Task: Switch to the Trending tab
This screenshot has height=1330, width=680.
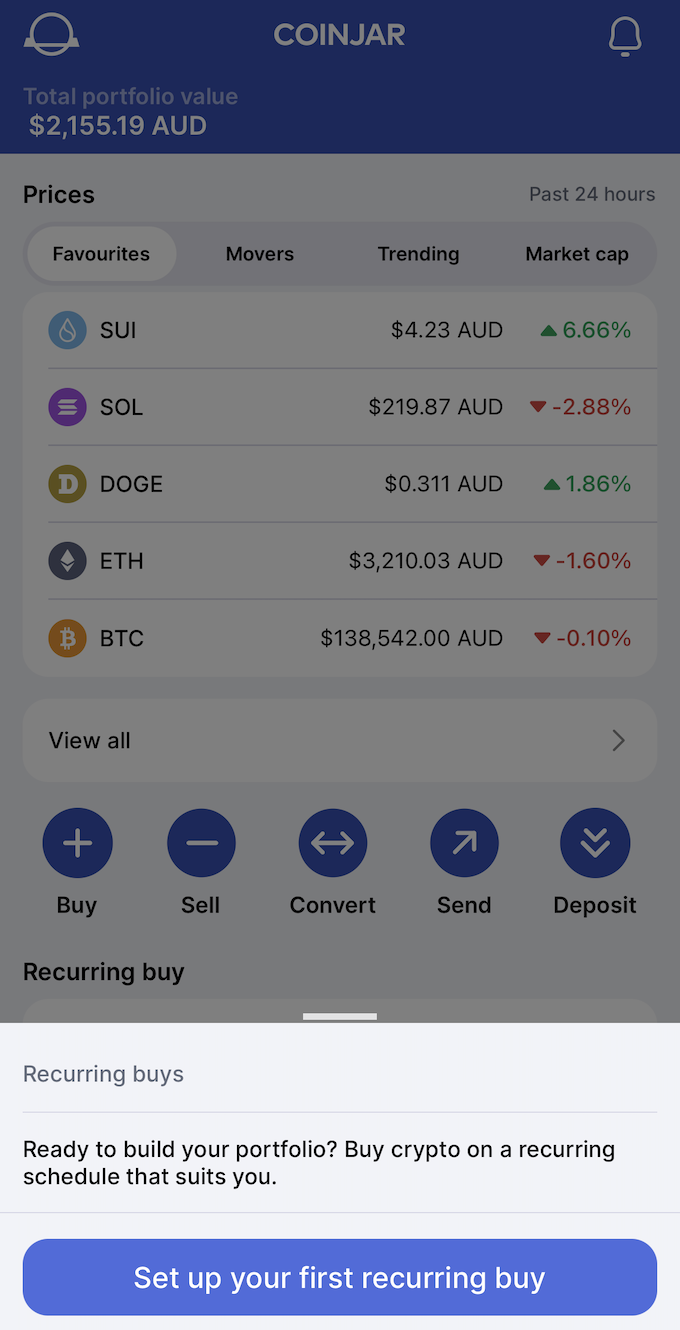Action: pyautogui.click(x=418, y=254)
